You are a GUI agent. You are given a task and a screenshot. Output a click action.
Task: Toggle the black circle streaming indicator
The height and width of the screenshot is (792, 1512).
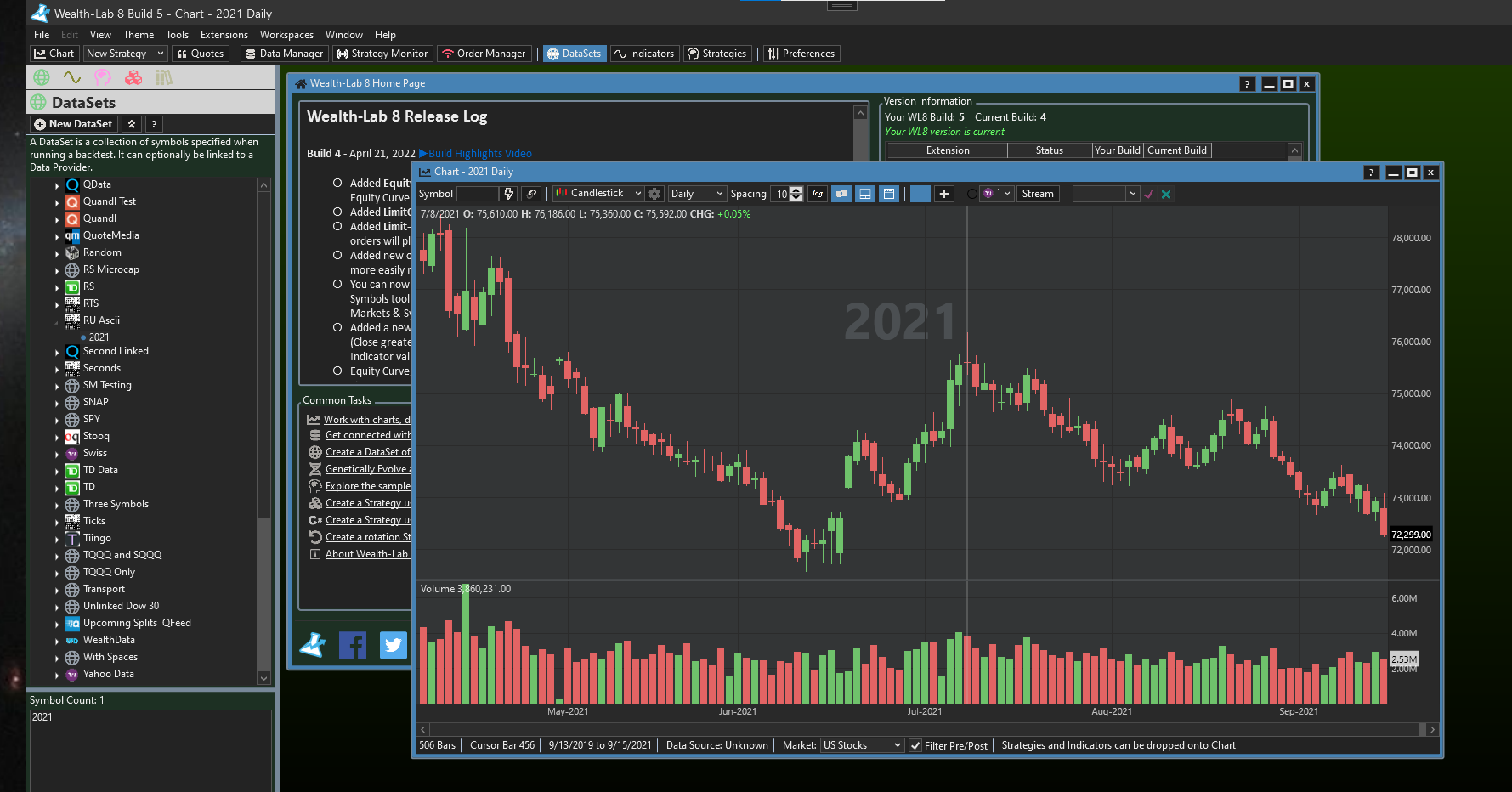(x=972, y=194)
